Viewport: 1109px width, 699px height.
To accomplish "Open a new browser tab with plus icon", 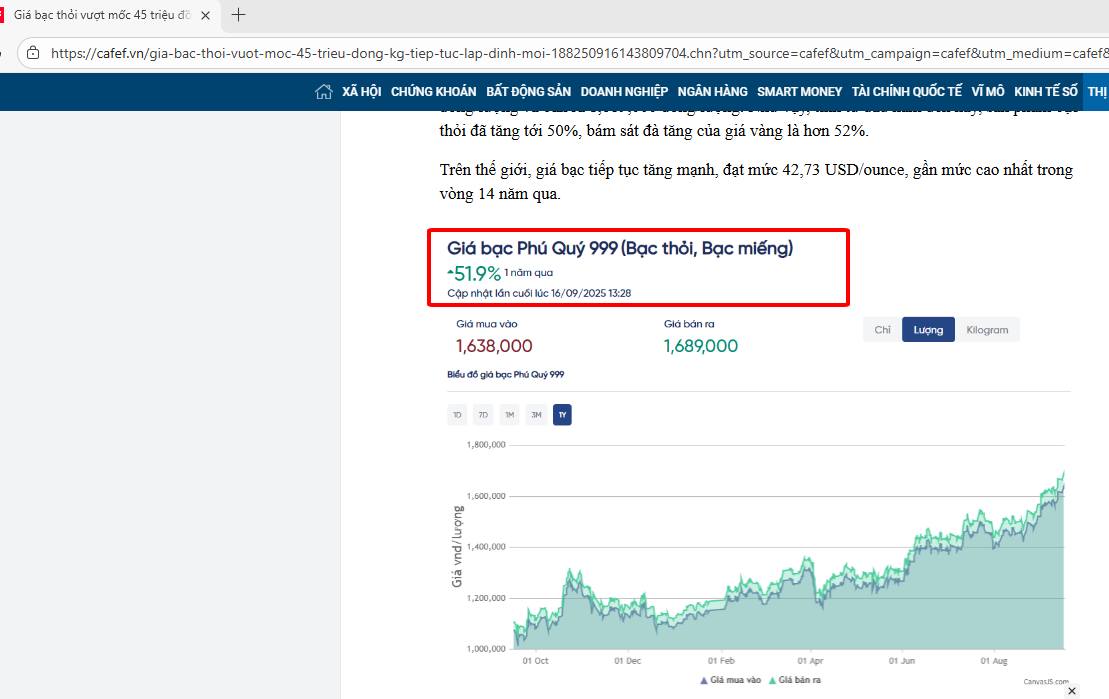I will tap(239, 15).
